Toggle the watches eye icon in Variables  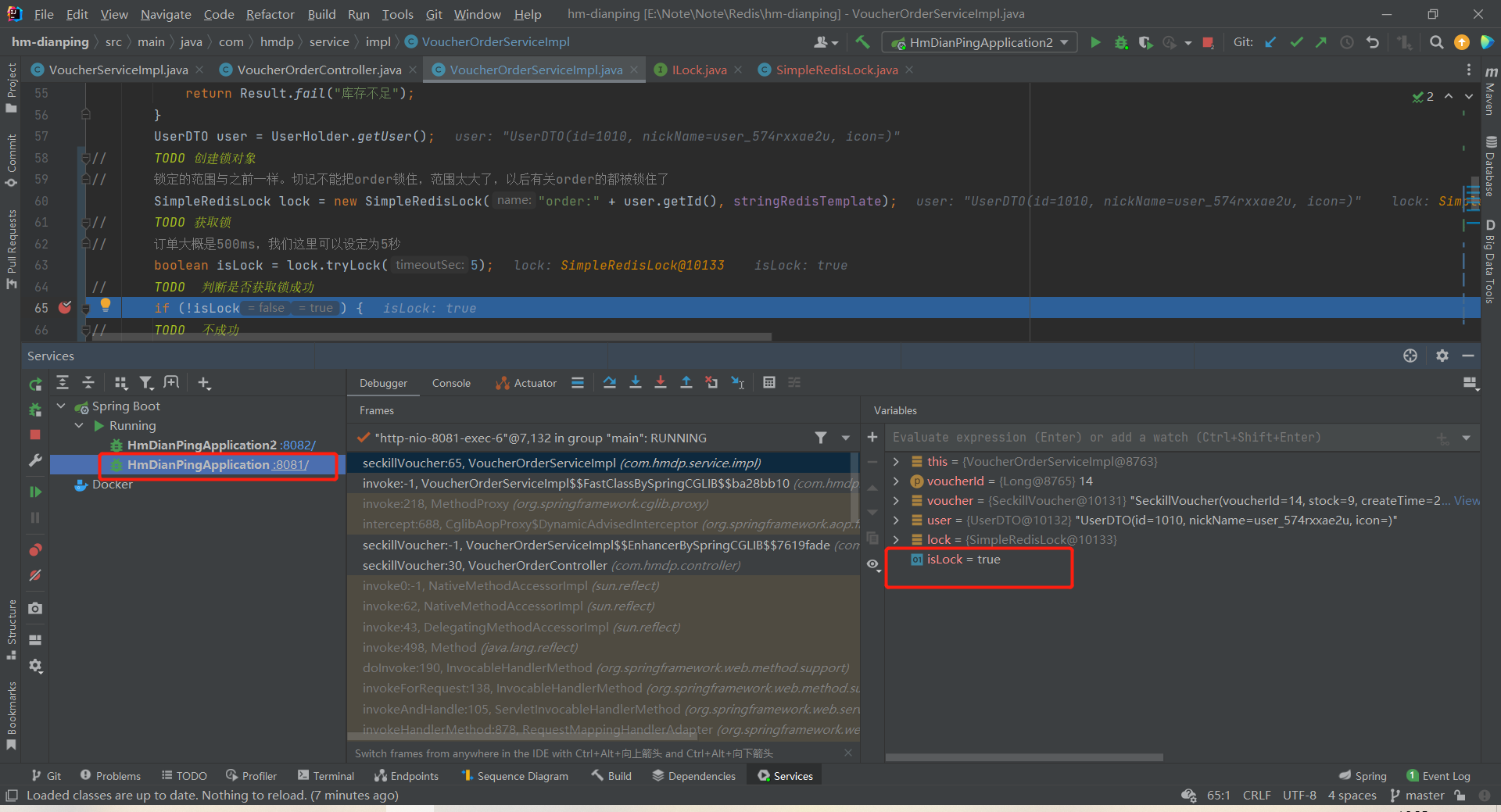[x=873, y=564]
